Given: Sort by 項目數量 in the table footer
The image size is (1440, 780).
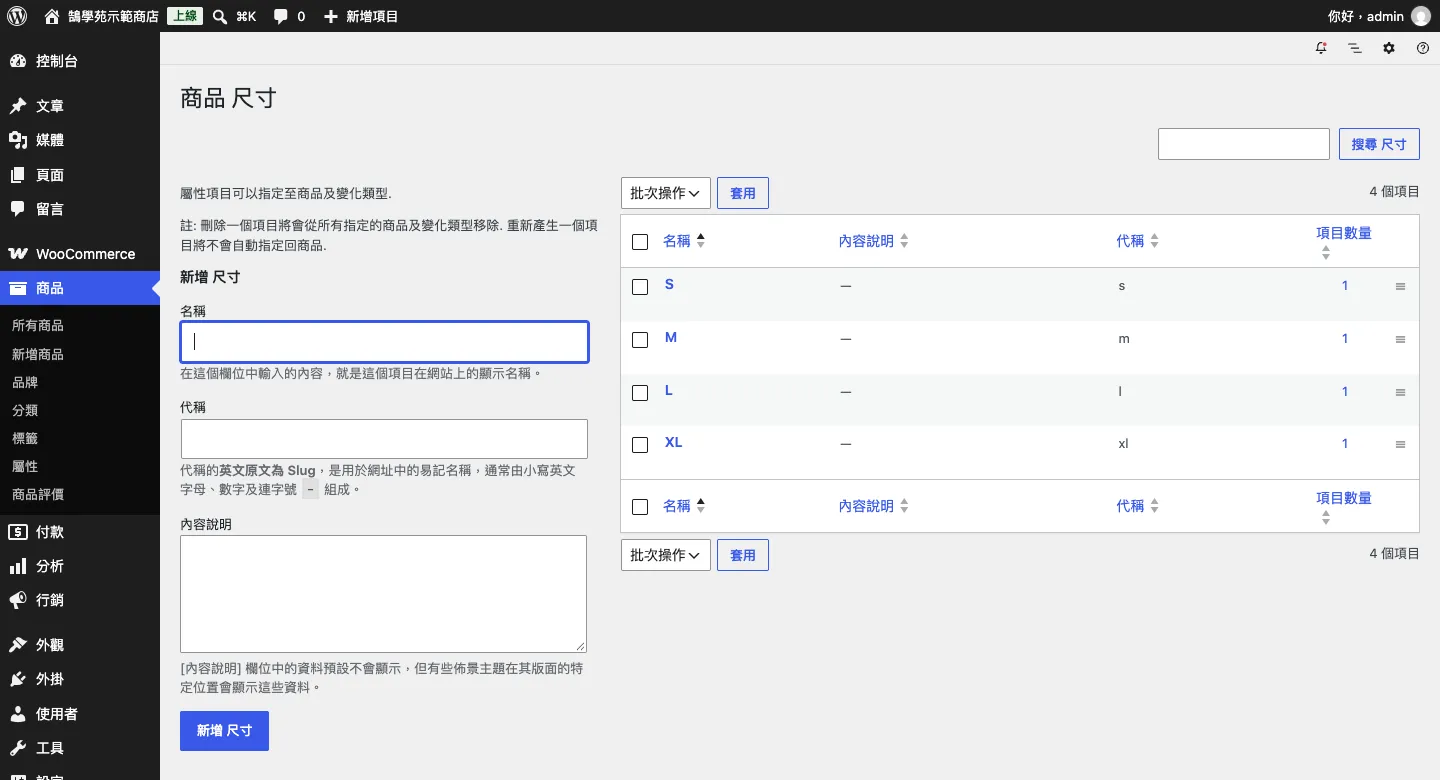Looking at the screenshot, I should (x=1343, y=507).
